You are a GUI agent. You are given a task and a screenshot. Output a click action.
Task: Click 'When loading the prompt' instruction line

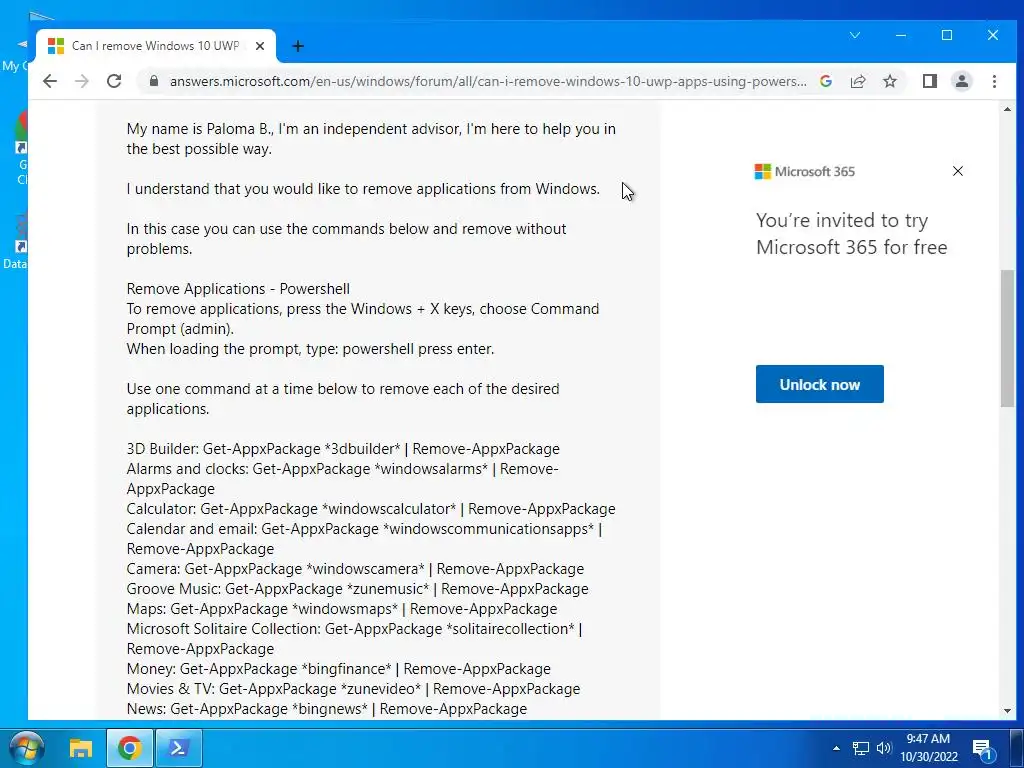coord(310,349)
